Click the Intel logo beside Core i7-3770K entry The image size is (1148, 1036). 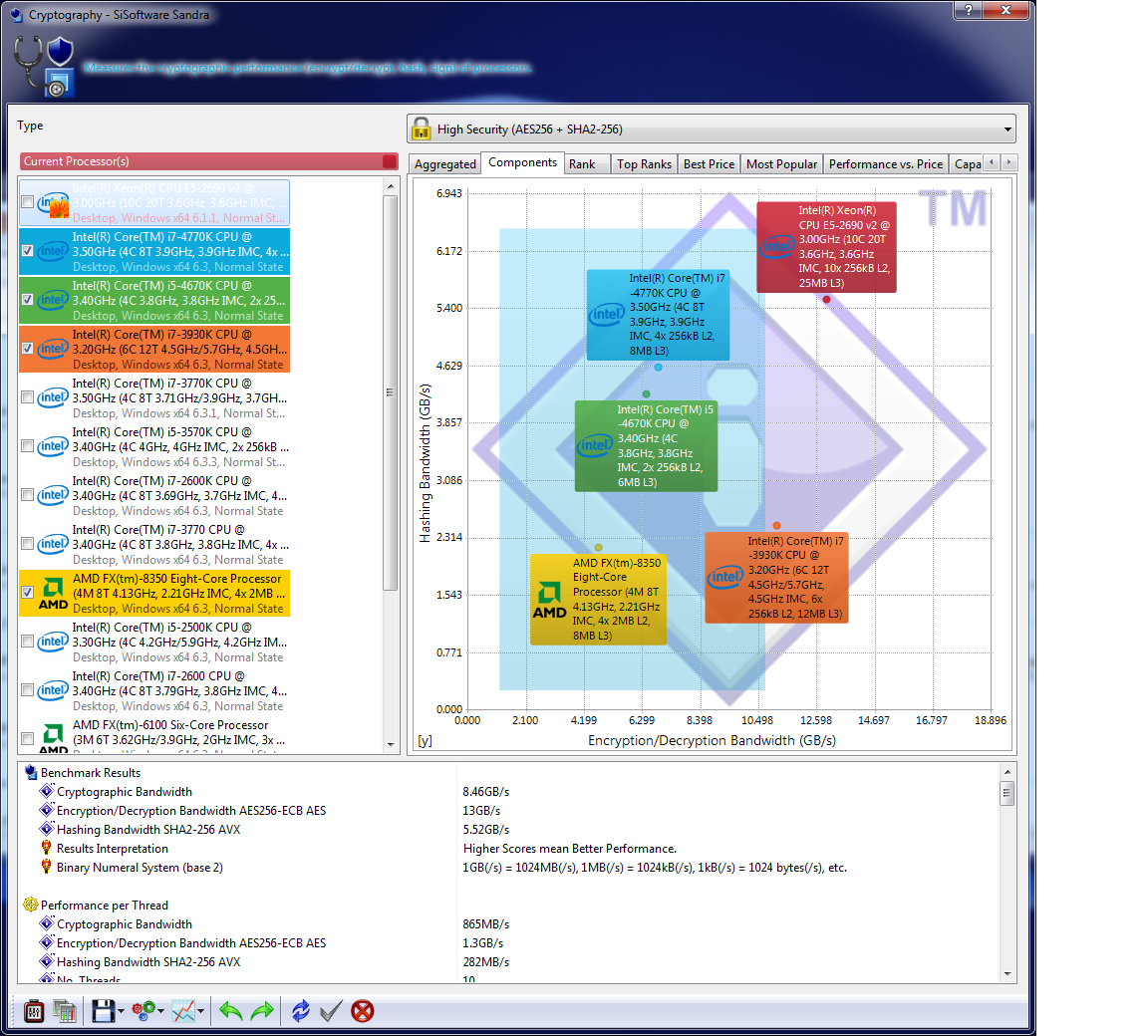pyautogui.click(x=53, y=397)
